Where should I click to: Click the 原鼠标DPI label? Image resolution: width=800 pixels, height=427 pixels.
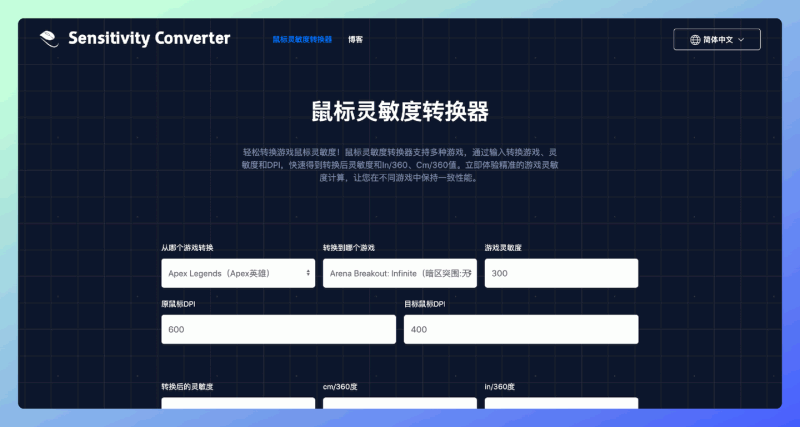[x=179, y=304]
